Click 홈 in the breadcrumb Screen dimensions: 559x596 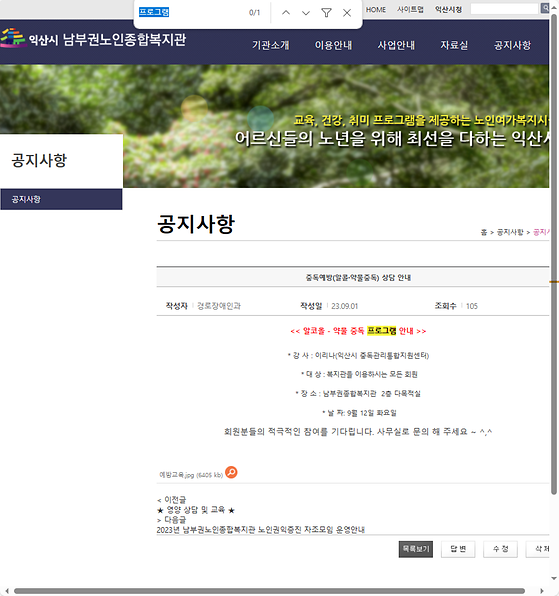(484, 232)
